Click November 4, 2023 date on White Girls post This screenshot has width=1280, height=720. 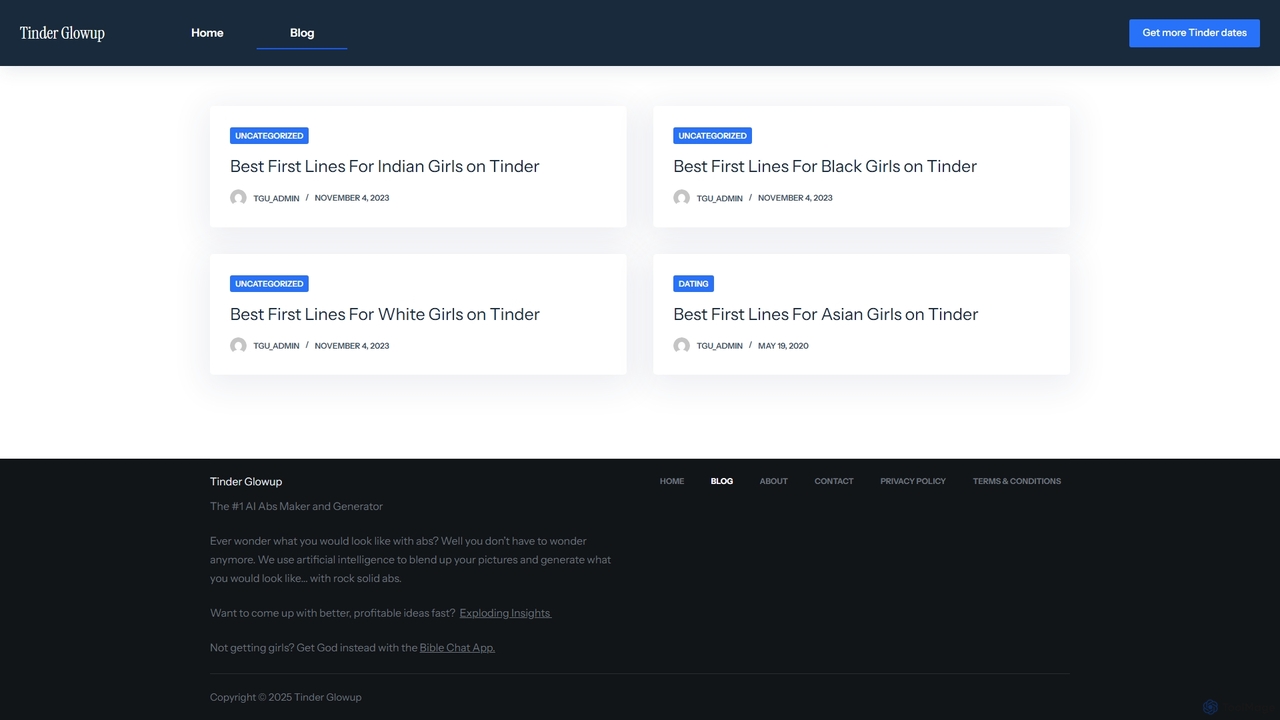point(352,346)
